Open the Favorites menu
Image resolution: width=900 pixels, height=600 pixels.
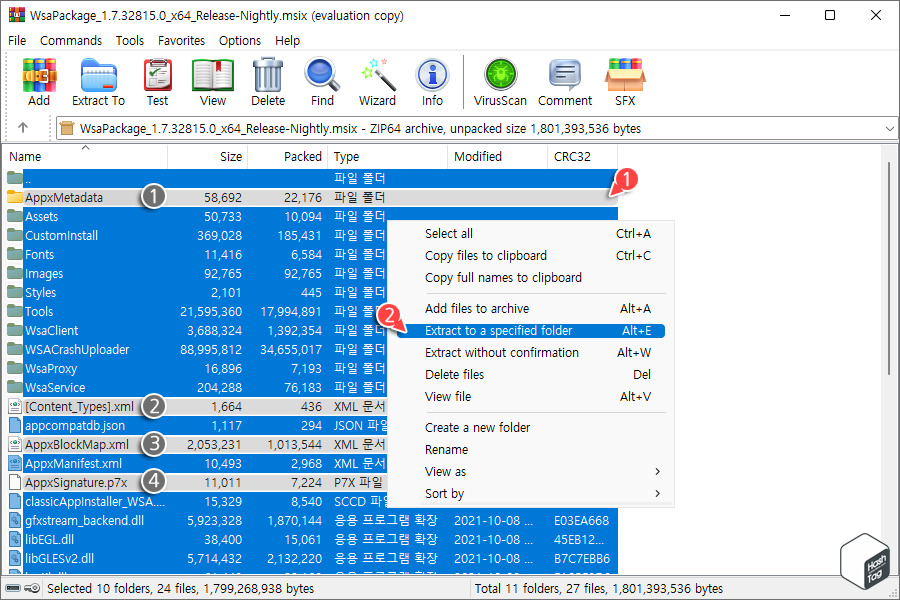pos(181,41)
